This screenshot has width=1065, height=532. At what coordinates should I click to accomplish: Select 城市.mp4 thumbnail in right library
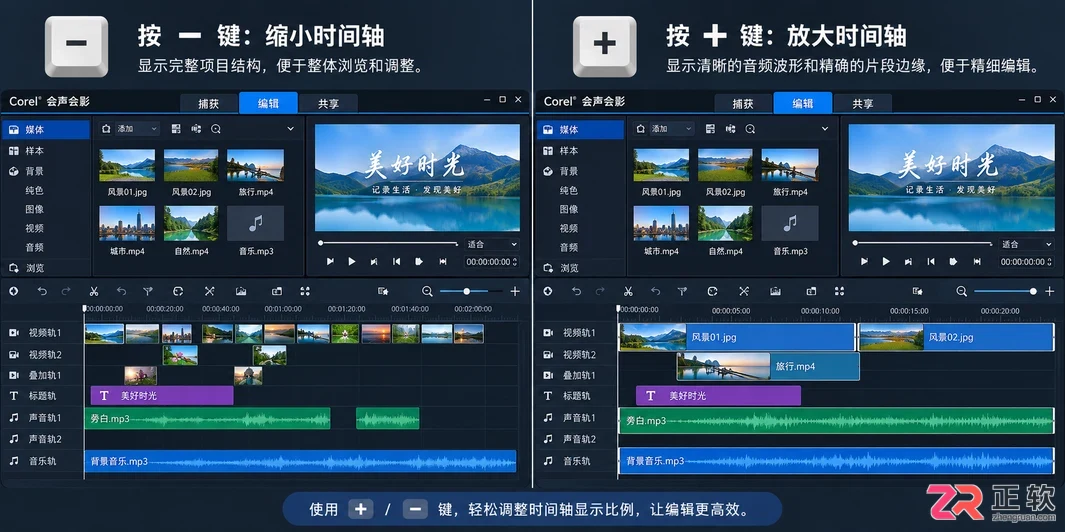click(x=662, y=224)
